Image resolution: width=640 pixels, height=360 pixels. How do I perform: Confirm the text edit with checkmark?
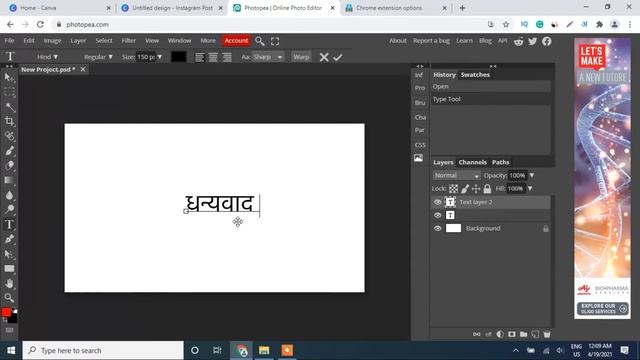pos(338,57)
